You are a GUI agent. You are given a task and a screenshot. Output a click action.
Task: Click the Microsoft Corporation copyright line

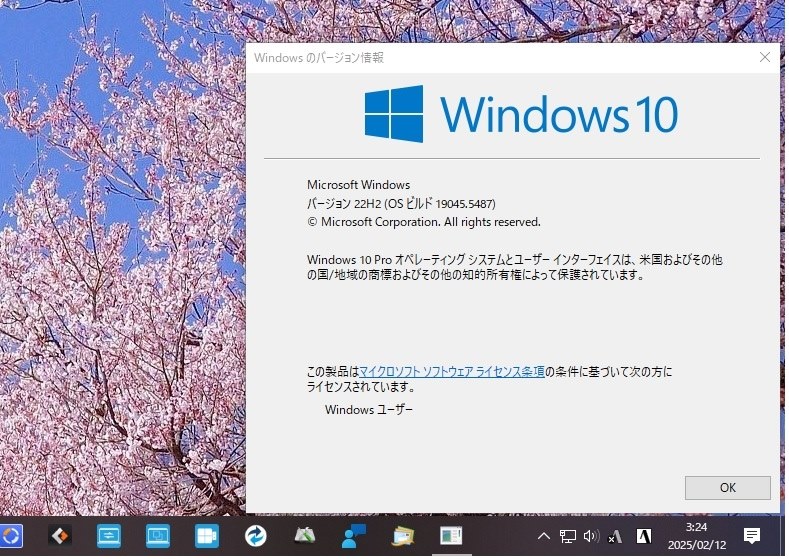click(424, 222)
